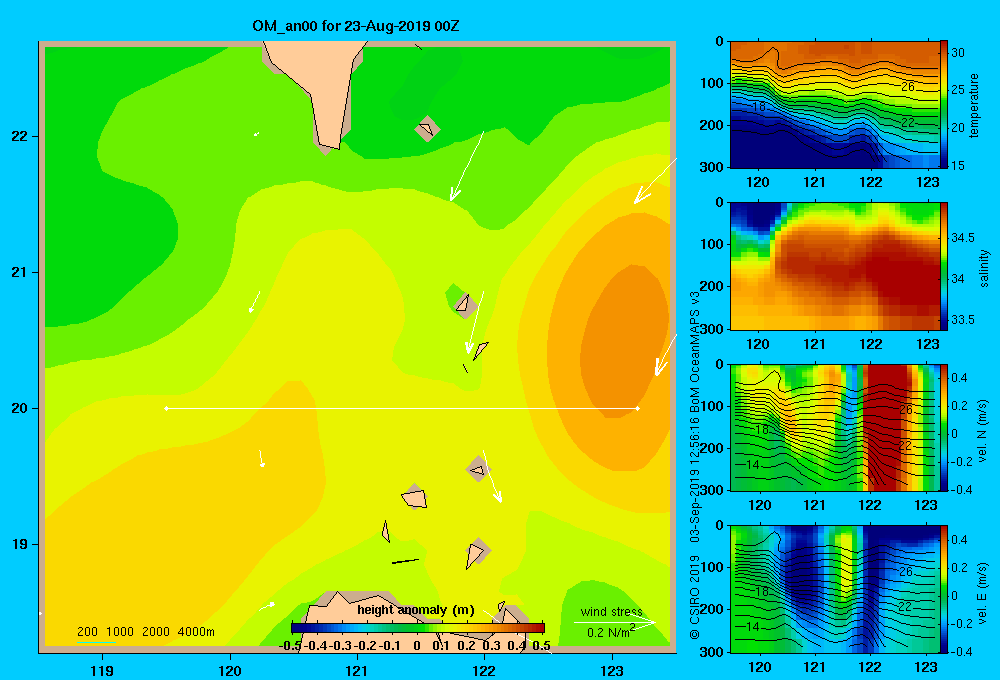Select the eastern endpoint of the transect line

click(638, 408)
